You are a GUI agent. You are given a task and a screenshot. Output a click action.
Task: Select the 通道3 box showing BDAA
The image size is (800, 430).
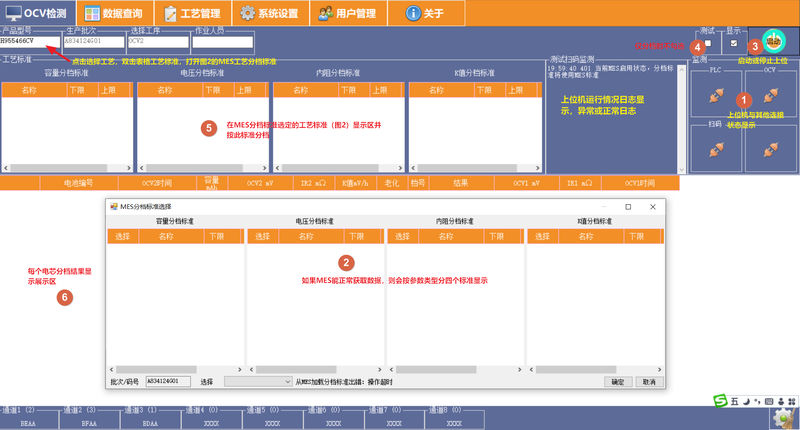(x=150, y=419)
